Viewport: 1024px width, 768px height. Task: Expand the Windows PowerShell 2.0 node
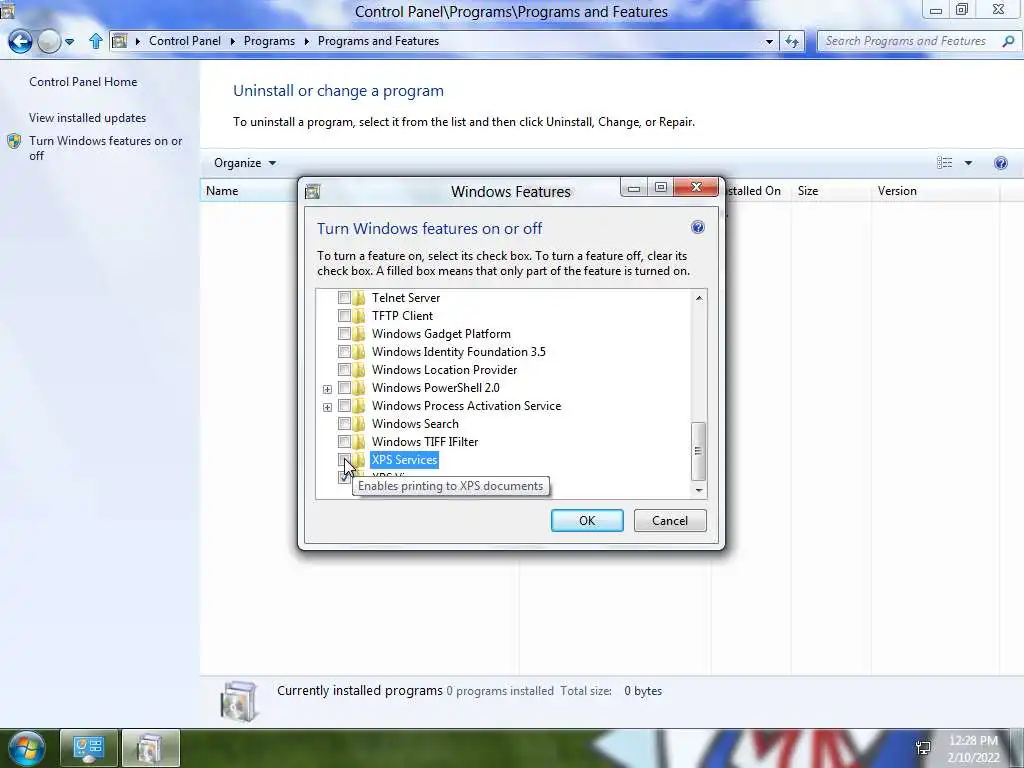click(x=327, y=389)
